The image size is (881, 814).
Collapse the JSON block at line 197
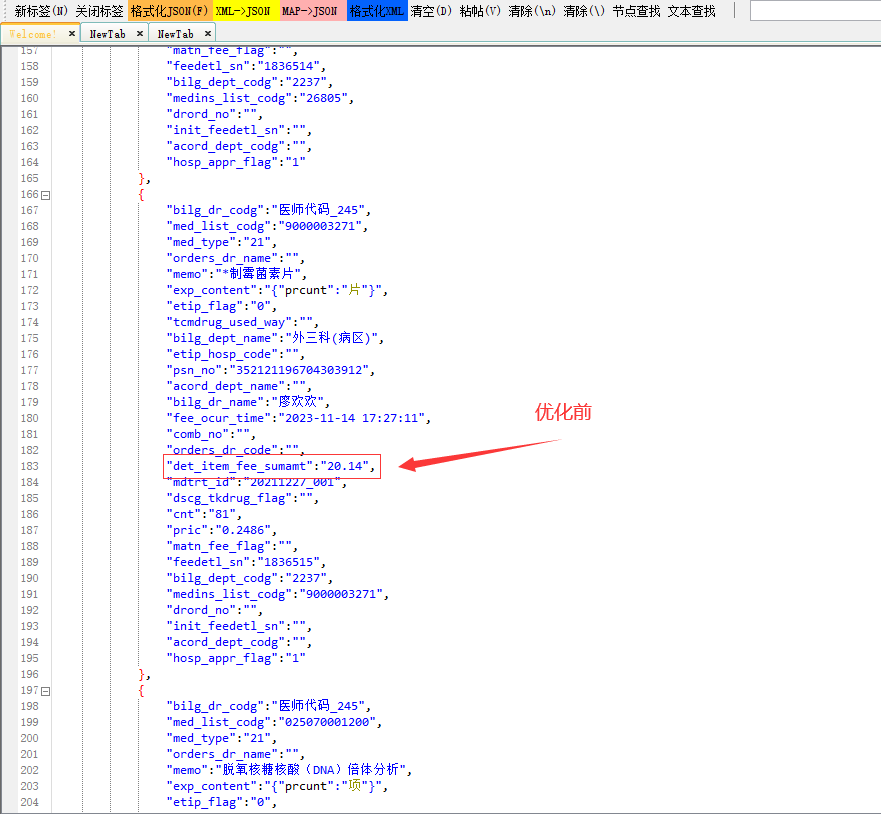click(x=46, y=692)
